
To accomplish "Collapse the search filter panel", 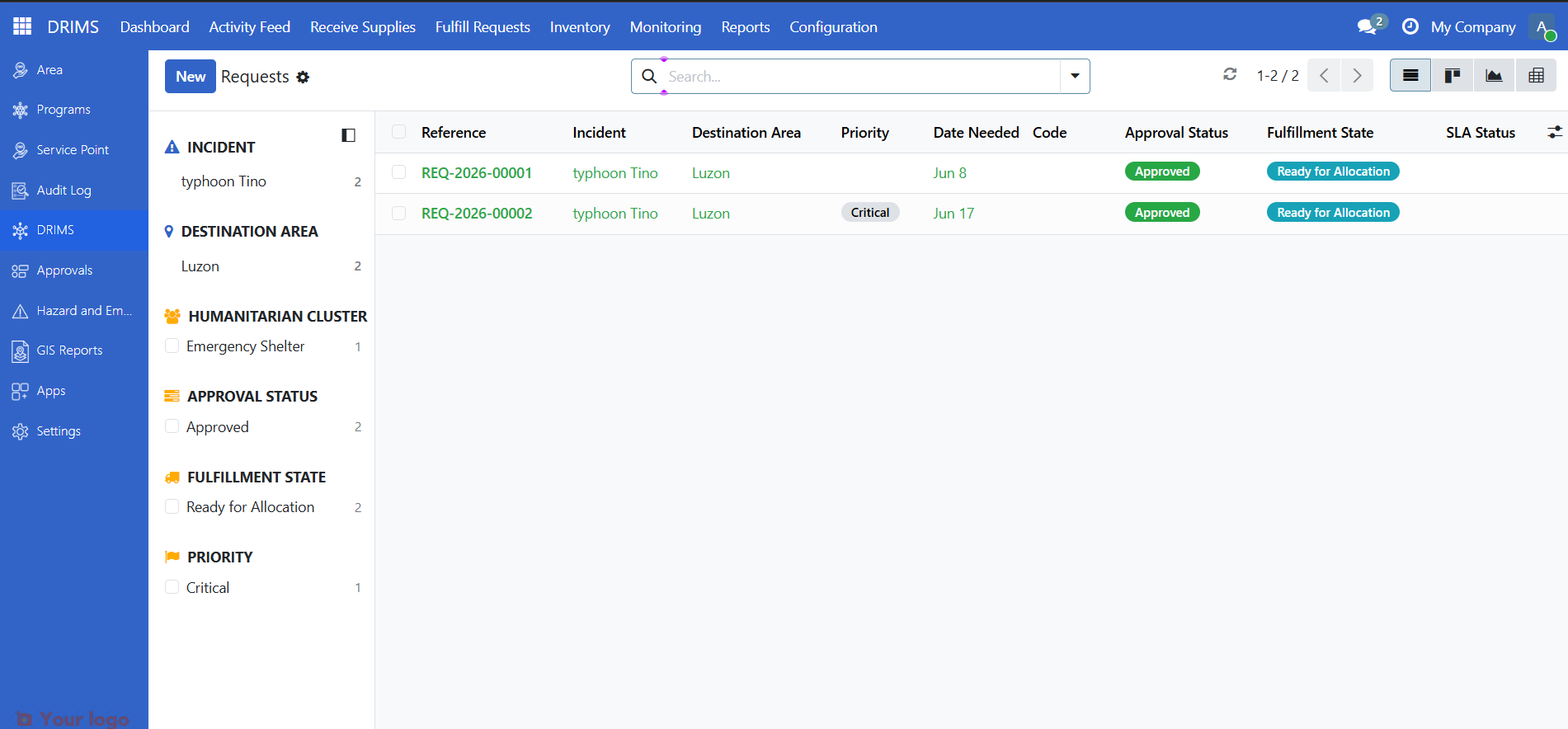I will pos(348,135).
